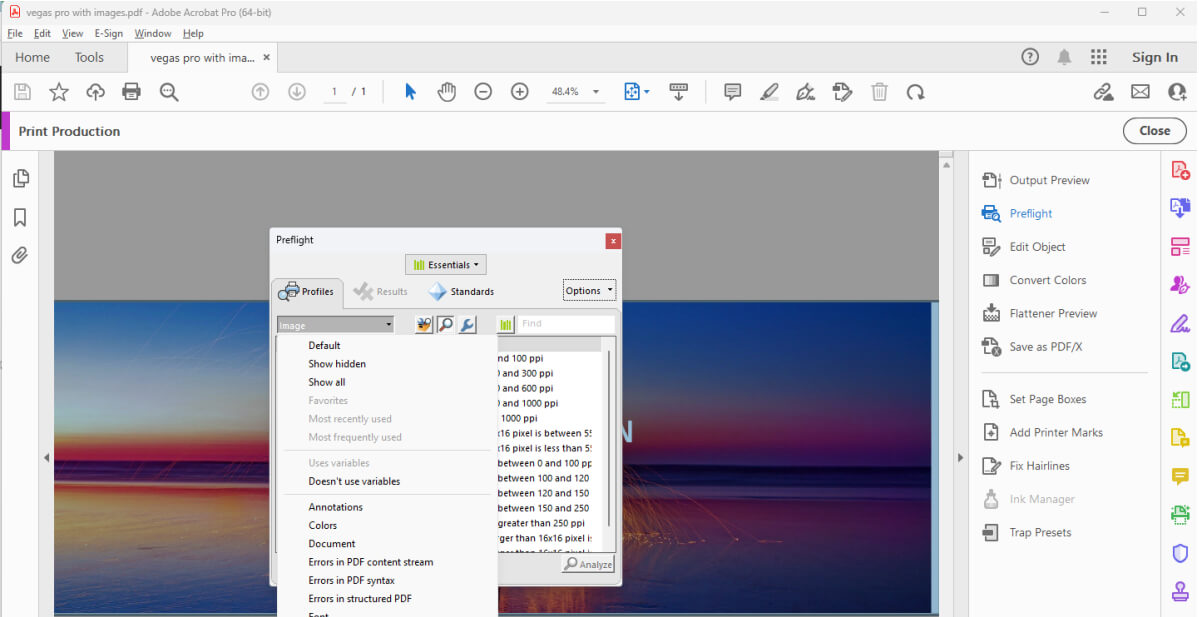The height and width of the screenshot is (617, 1199).
Task: Select 'Colors' category in filter list
Action: [323, 525]
